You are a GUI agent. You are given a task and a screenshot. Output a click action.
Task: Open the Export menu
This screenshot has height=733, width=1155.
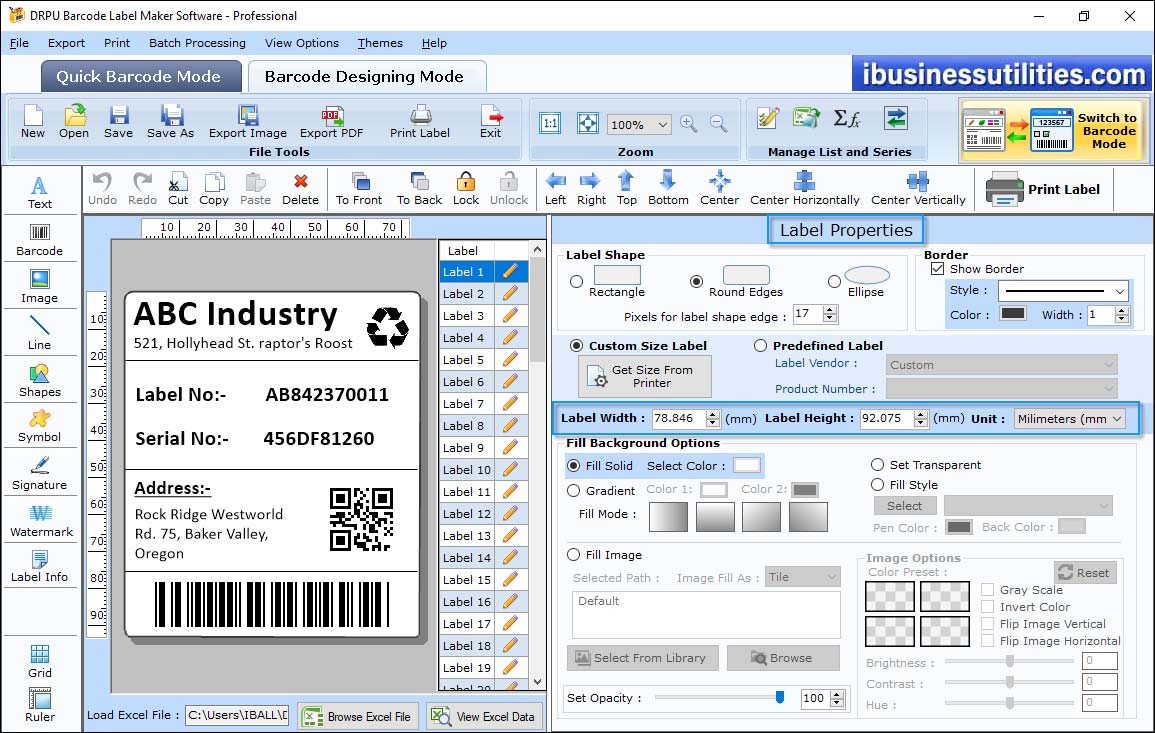pos(66,43)
